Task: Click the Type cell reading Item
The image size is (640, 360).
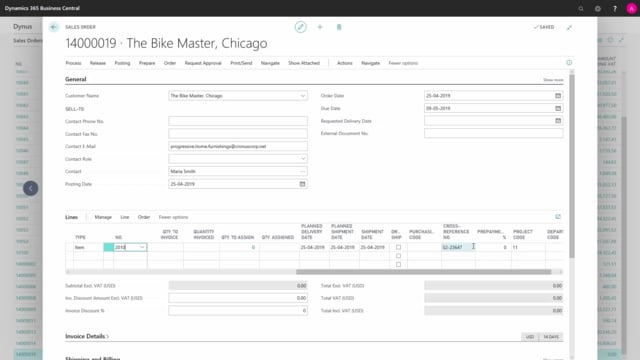Action: [x=88, y=247]
